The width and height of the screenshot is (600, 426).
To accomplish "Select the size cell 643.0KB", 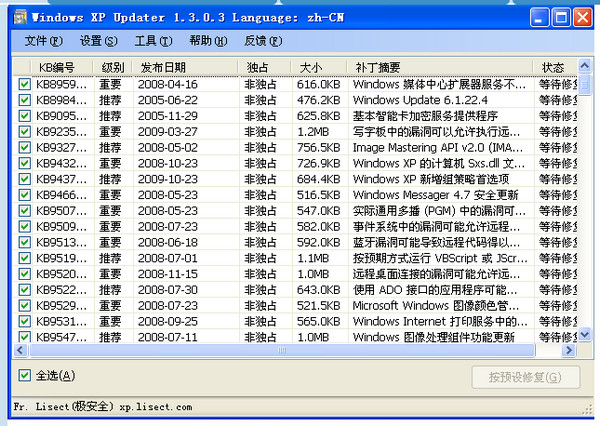I will click(318, 290).
